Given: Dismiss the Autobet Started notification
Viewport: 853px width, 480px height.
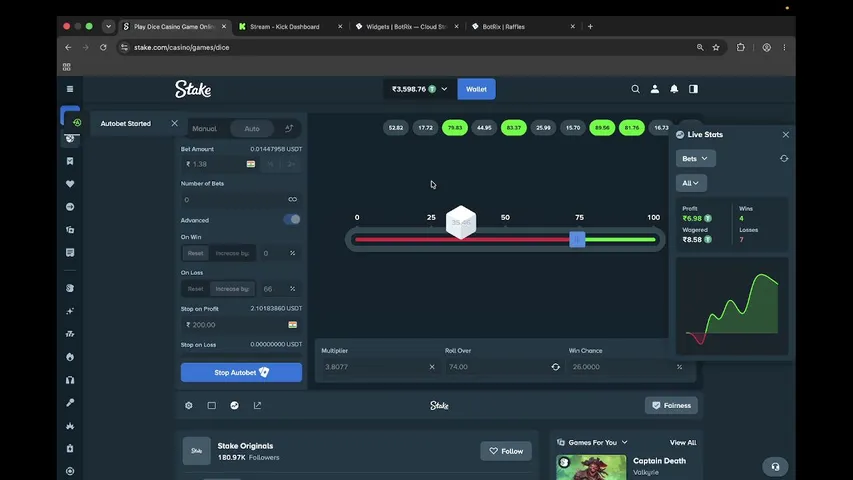Looking at the screenshot, I should tap(174, 123).
